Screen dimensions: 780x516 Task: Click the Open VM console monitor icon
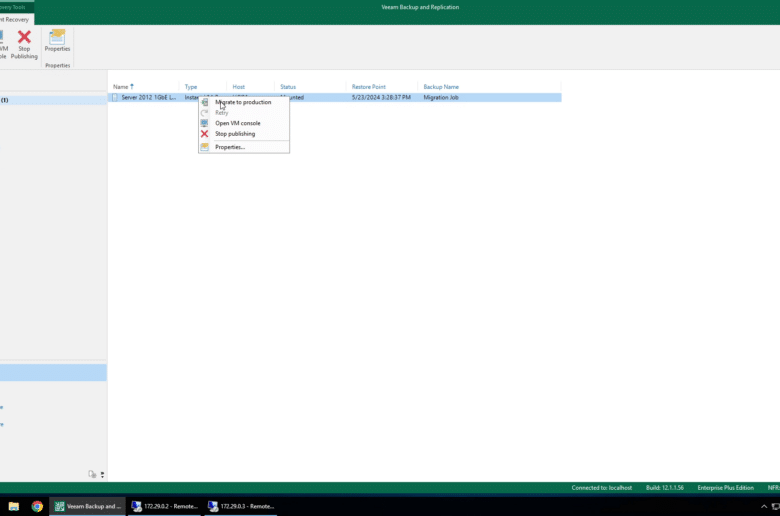tap(204, 123)
